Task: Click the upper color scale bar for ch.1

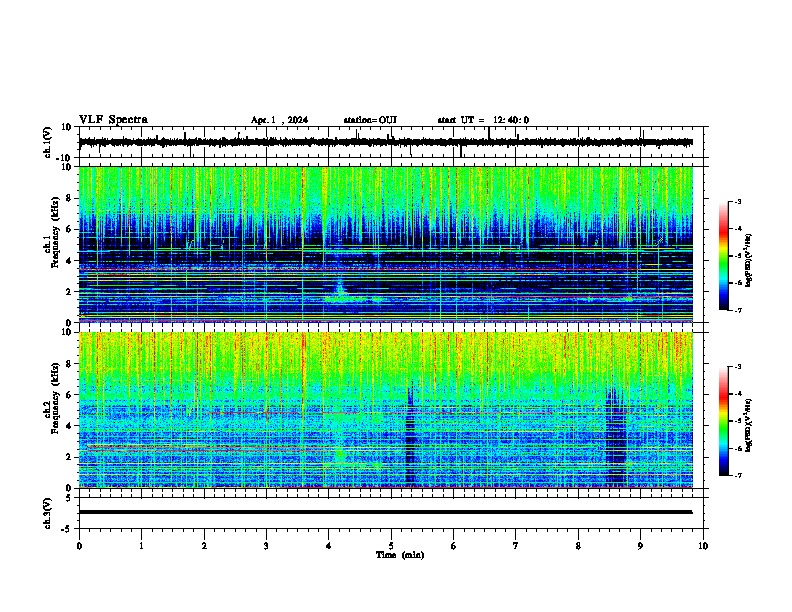Action: 723,255
